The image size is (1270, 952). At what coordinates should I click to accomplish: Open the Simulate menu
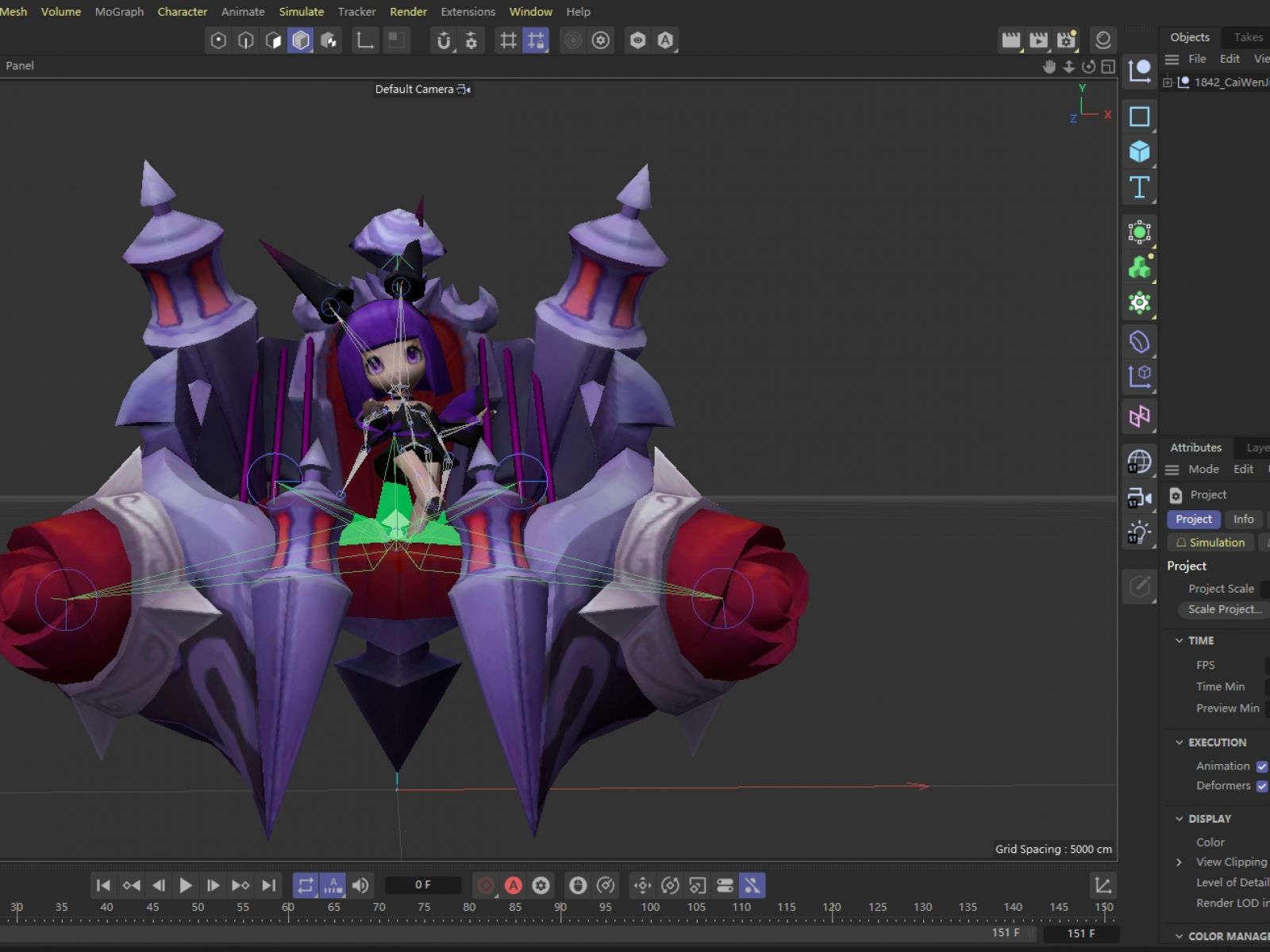coord(302,12)
